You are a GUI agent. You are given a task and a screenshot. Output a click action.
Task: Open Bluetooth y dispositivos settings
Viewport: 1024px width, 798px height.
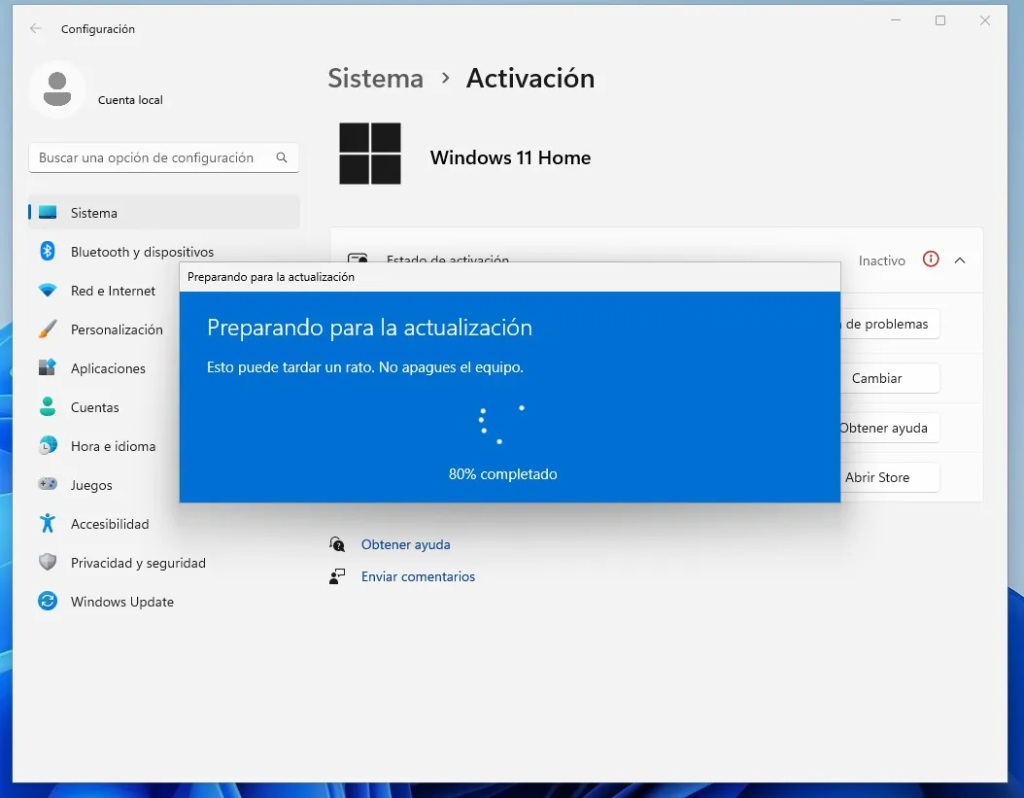(164, 251)
